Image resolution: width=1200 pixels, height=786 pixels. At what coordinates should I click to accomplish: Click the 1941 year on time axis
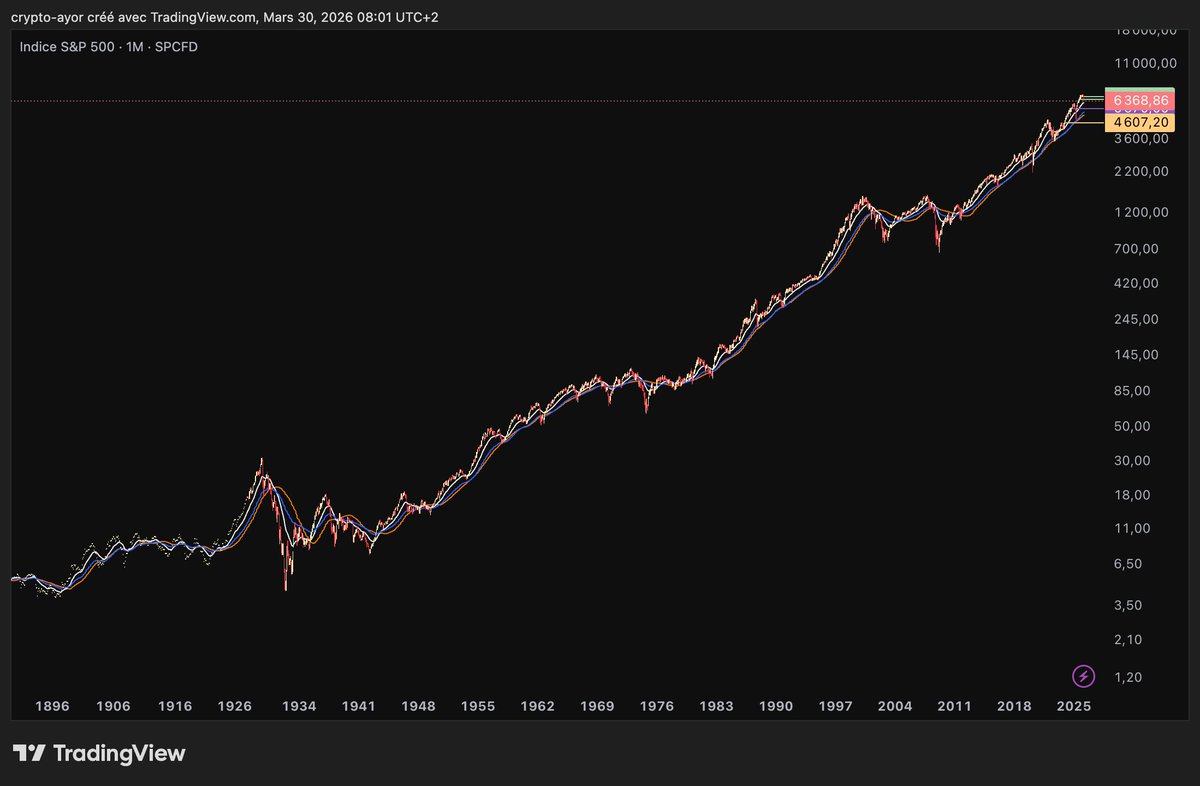(x=358, y=706)
